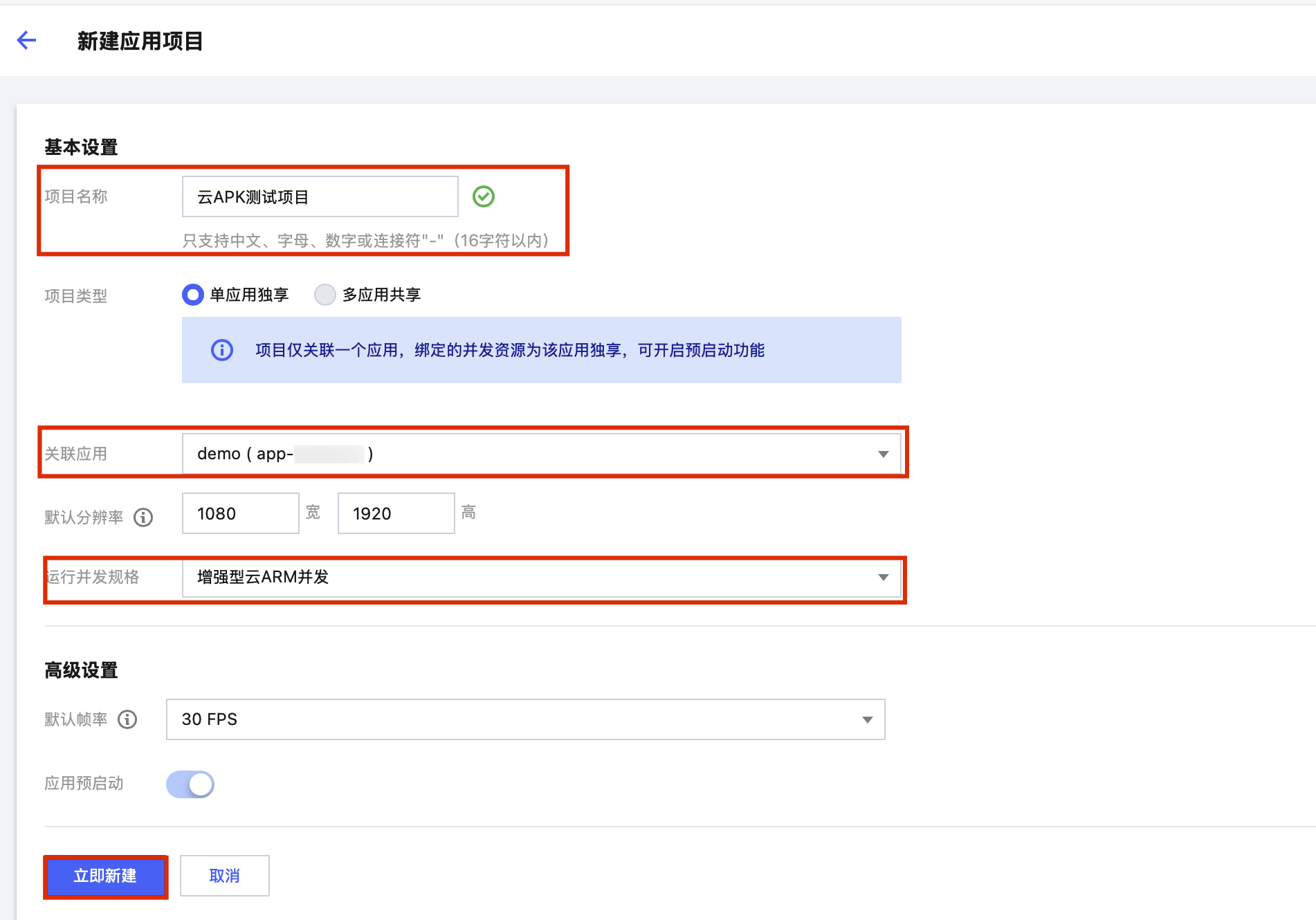
Task: Click the 新建应用项目 page title
Action: 140,41
